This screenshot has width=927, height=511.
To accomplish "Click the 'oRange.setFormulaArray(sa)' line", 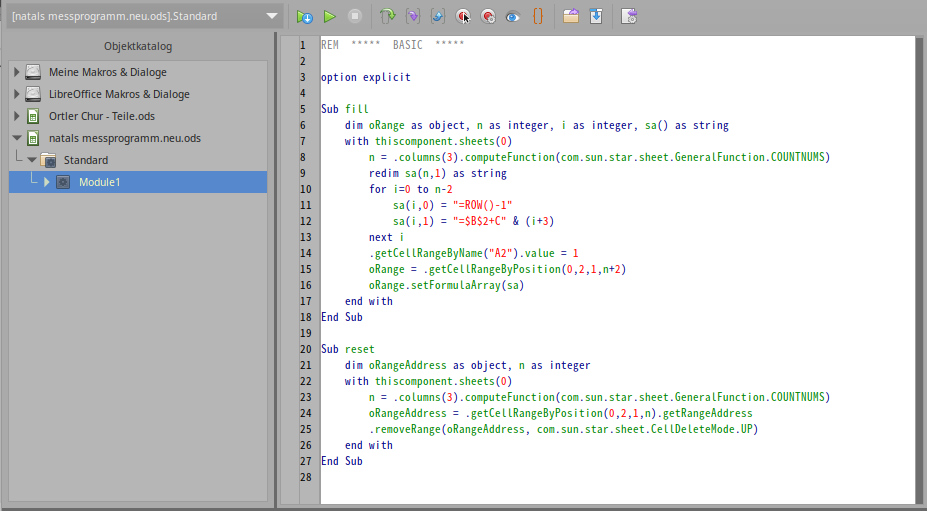I will [x=446, y=285].
